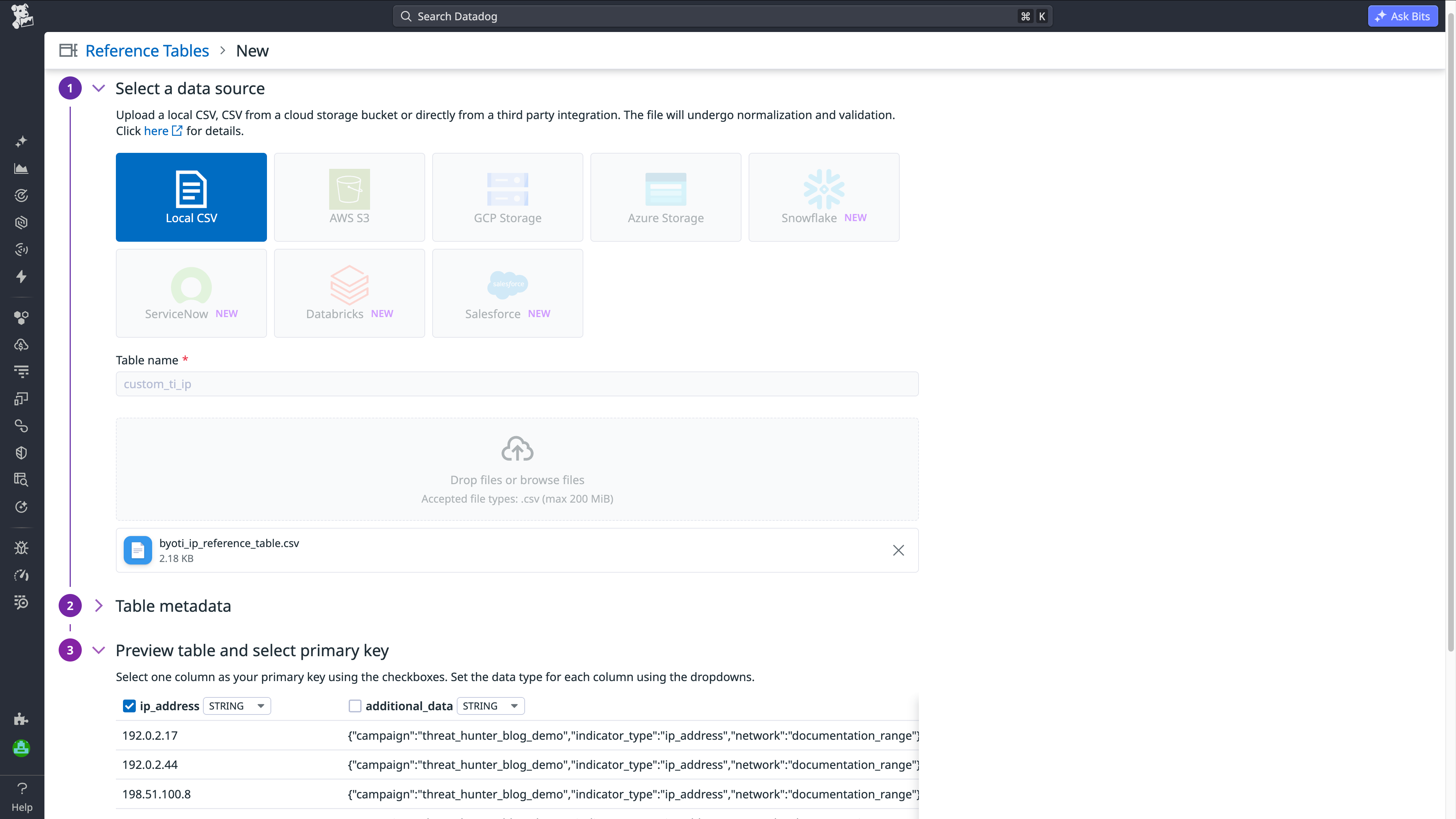Click the green user avatar icon
Image resolution: width=1456 pixels, height=819 pixels.
pyautogui.click(x=21, y=748)
